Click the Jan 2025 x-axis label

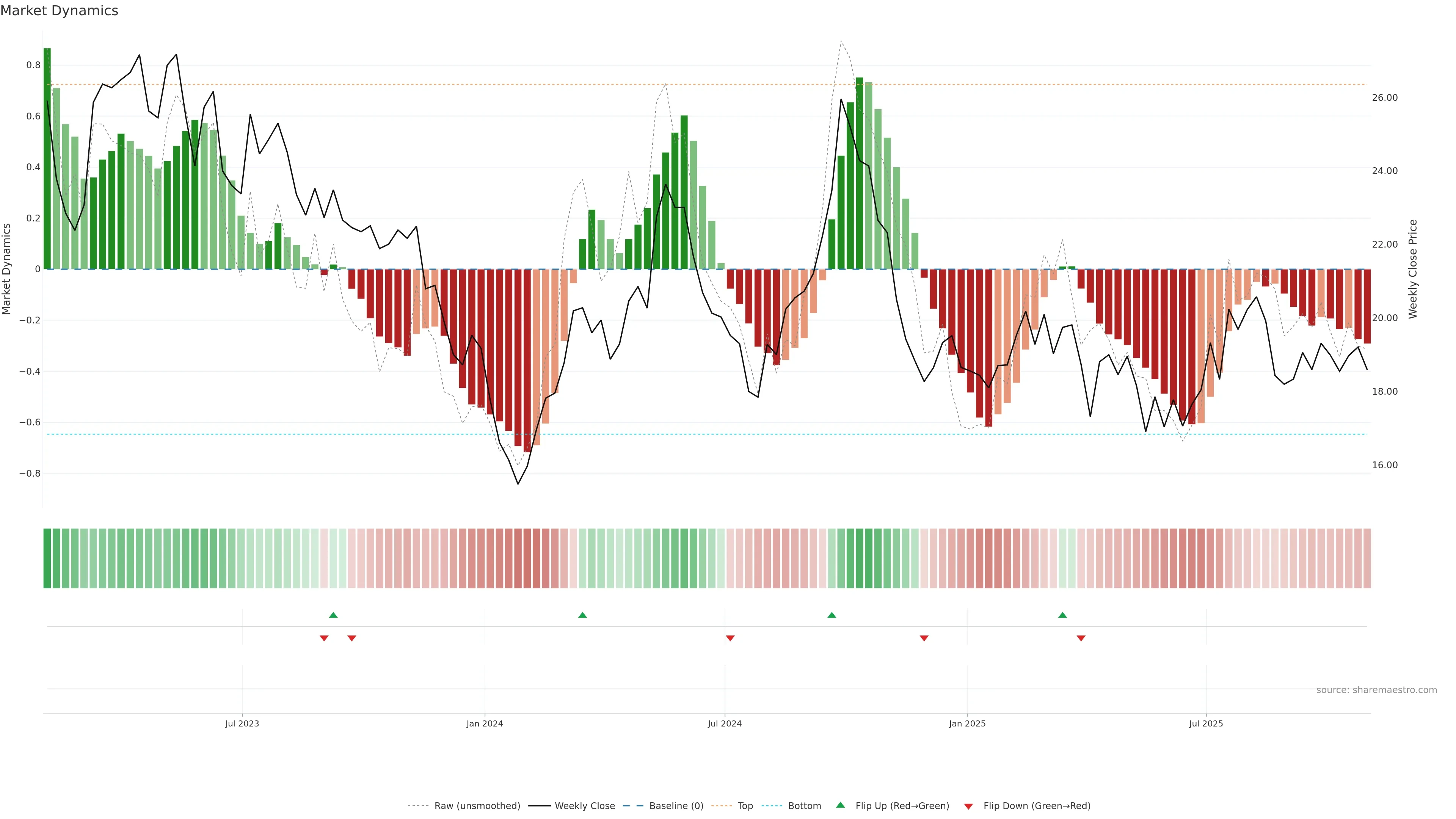tap(967, 723)
